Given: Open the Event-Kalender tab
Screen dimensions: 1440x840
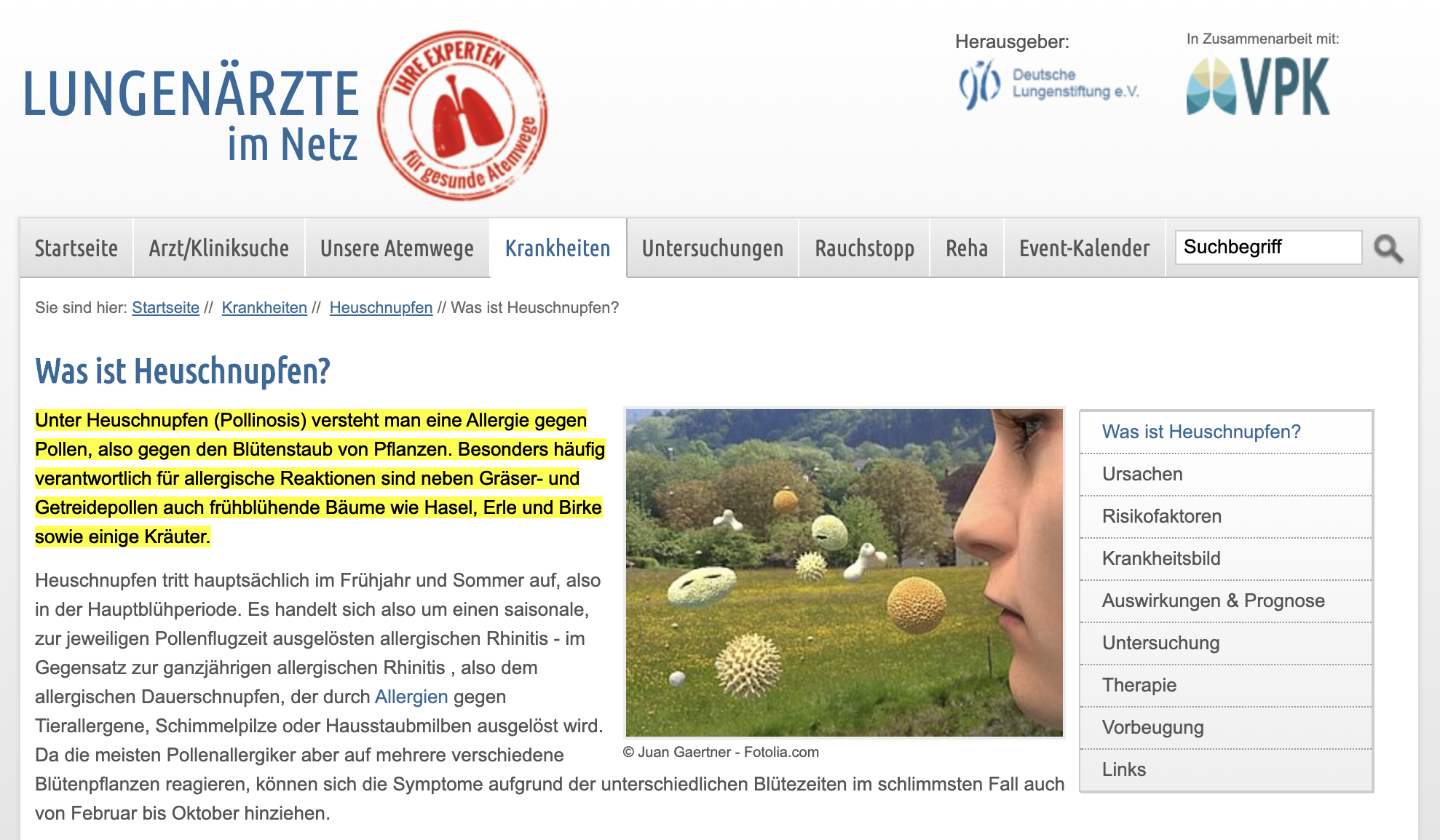Looking at the screenshot, I should click(1085, 248).
